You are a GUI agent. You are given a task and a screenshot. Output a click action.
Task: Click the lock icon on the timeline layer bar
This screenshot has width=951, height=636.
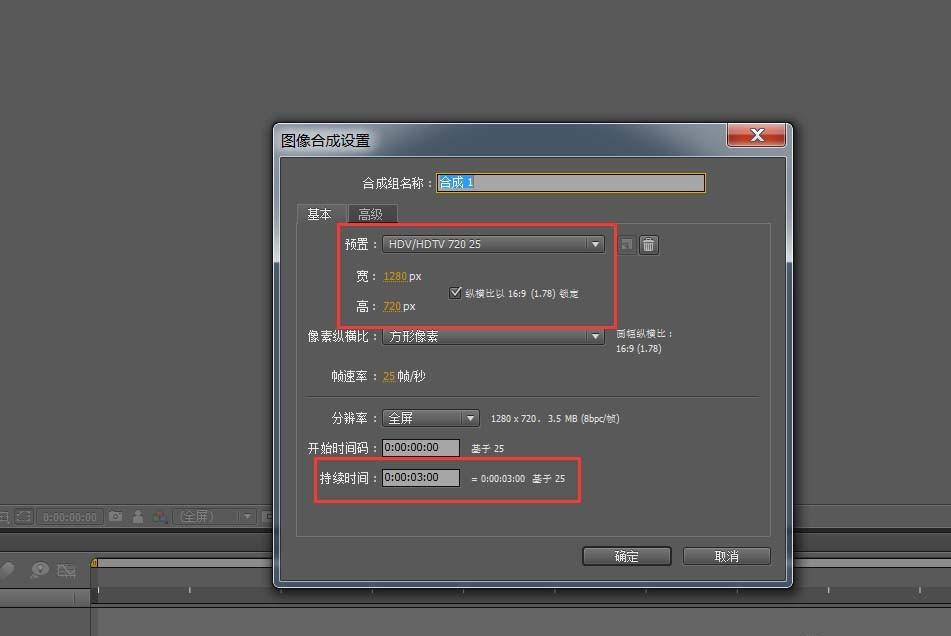tap(94, 562)
